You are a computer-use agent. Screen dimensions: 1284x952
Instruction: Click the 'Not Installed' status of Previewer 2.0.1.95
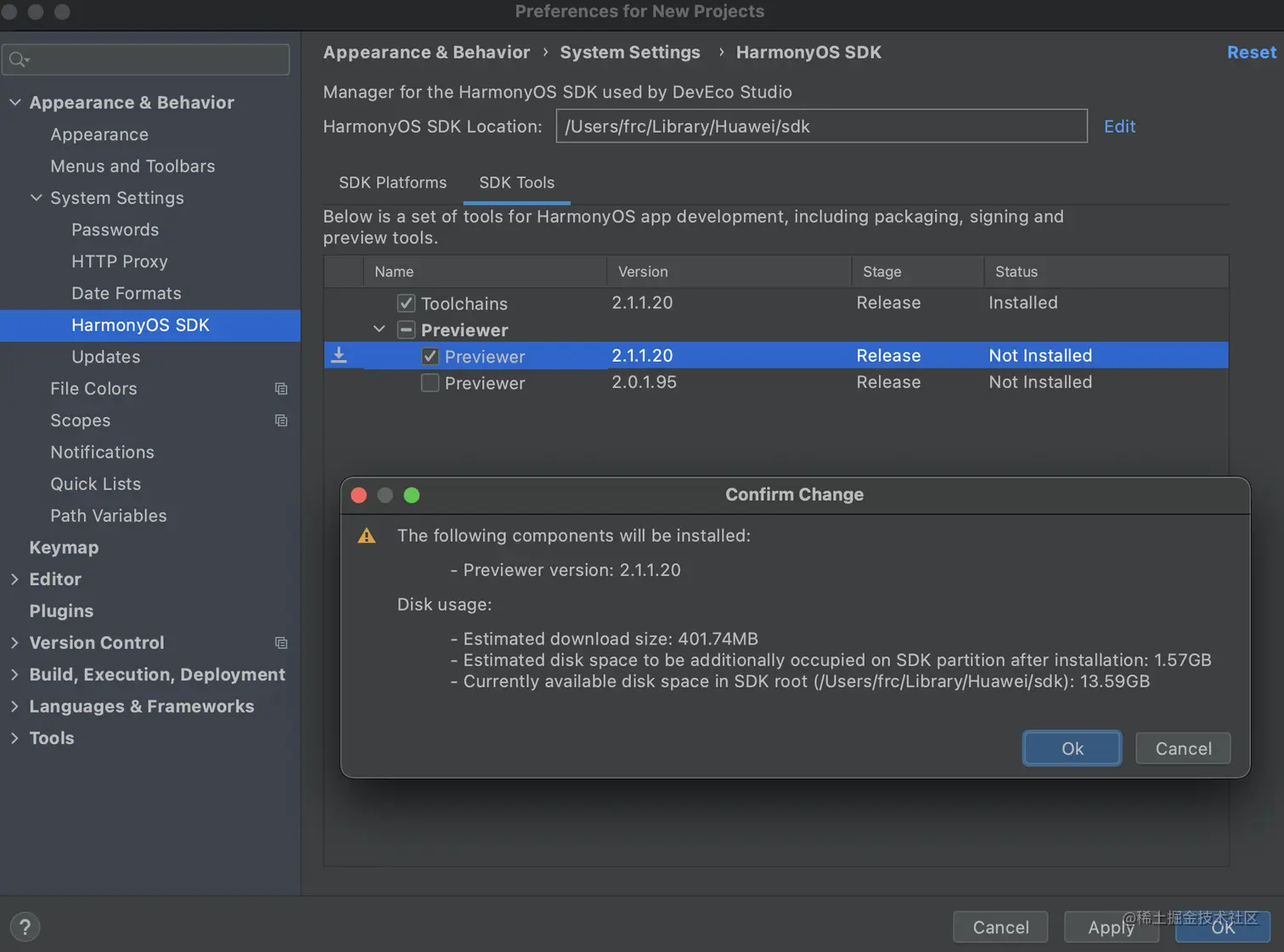tap(1040, 382)
